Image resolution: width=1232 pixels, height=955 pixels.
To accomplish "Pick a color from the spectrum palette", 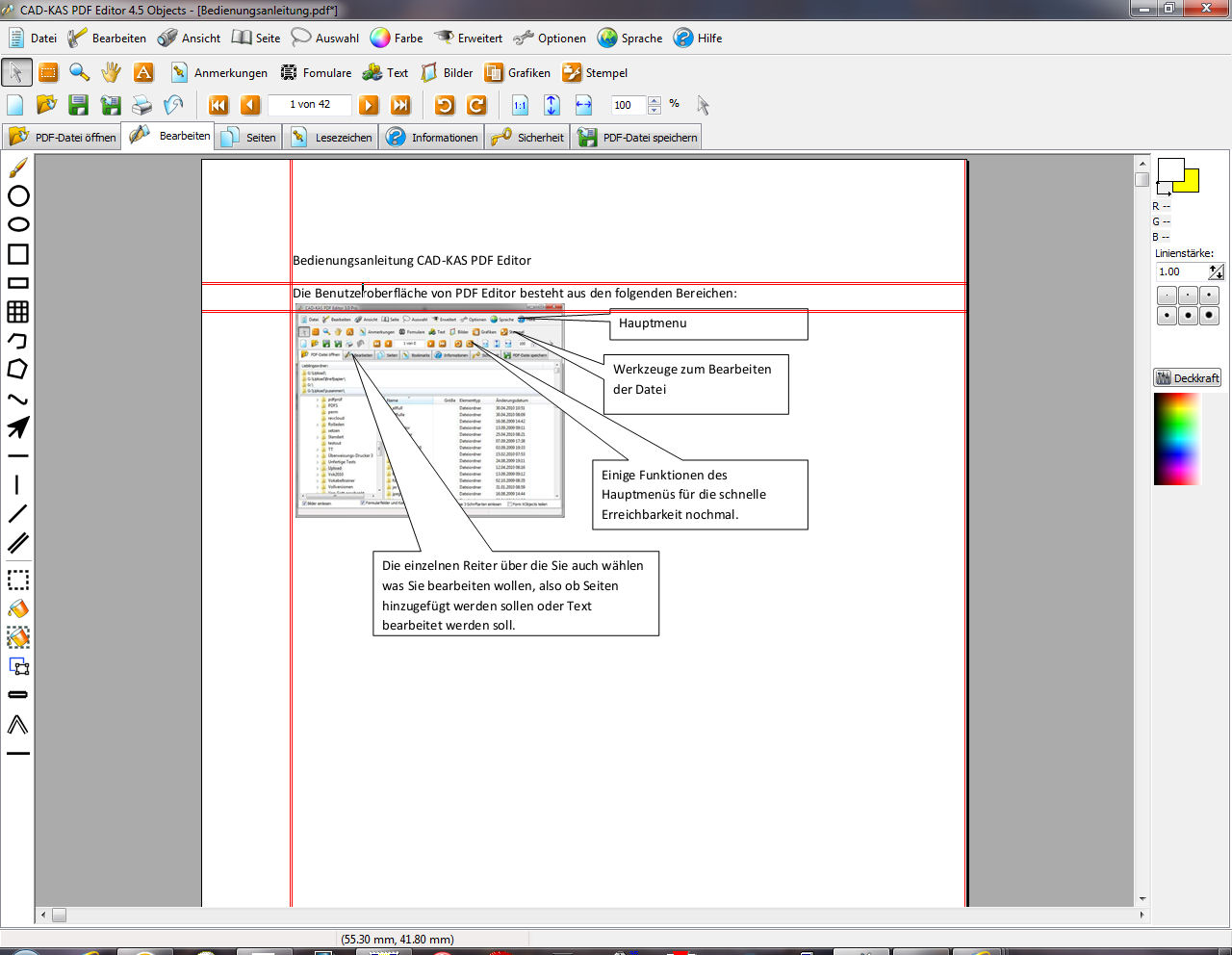I will tap(1178, 439).
